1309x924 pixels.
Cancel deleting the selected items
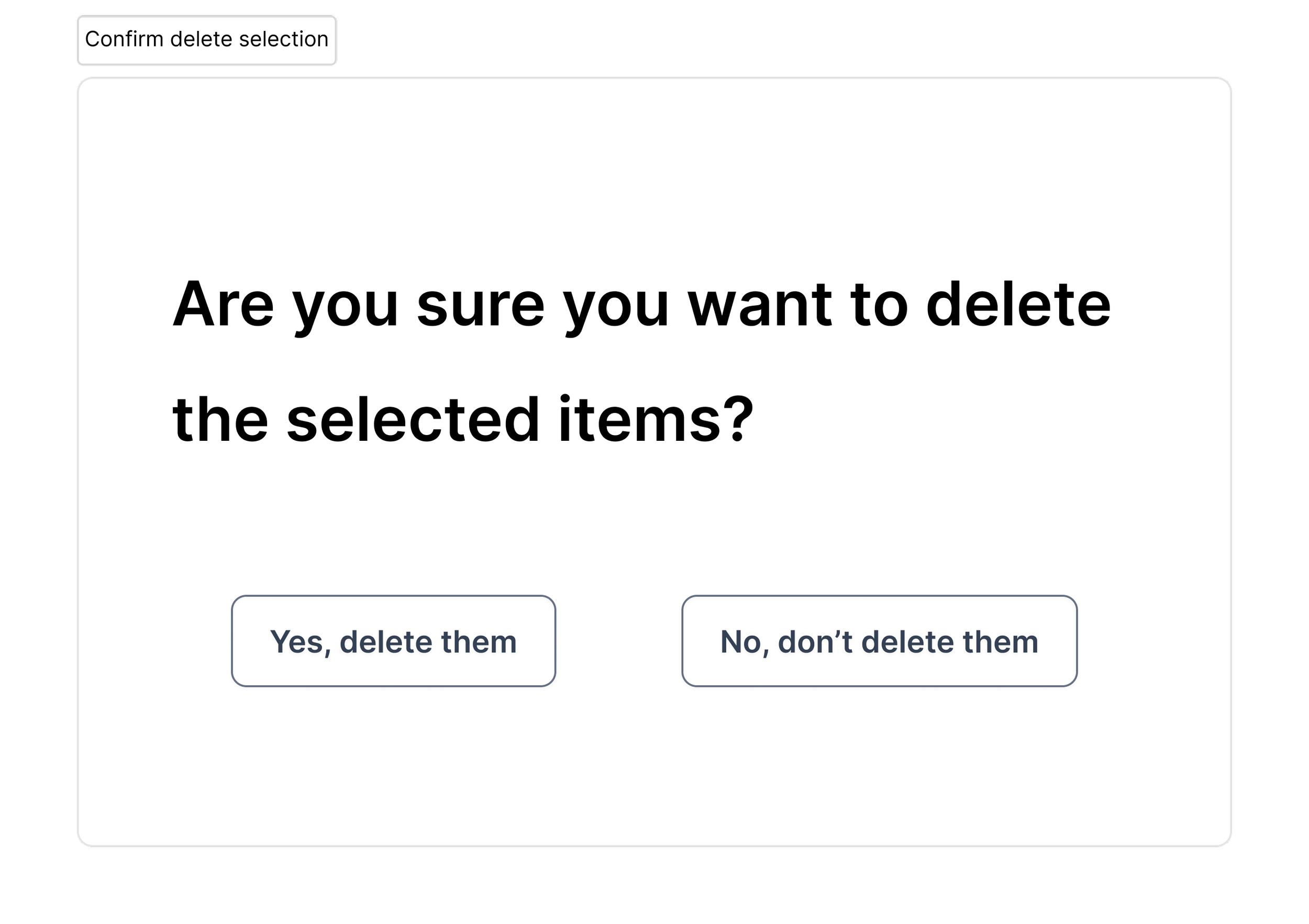(x=880, y=641)
